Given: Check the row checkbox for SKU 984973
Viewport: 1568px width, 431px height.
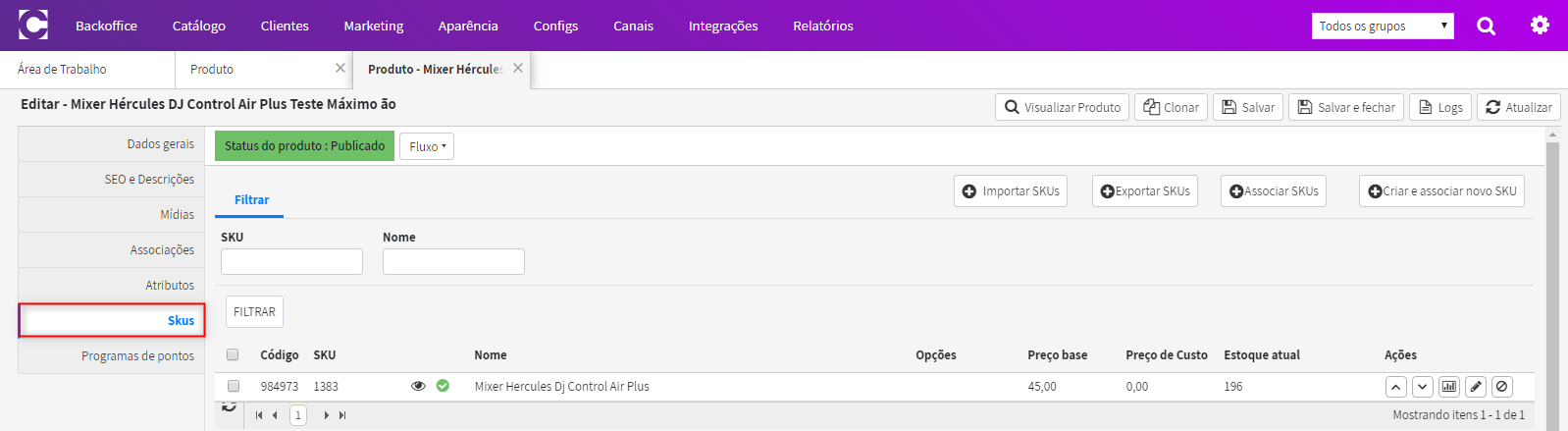Looking at the screenshot, I should [233, 386].
